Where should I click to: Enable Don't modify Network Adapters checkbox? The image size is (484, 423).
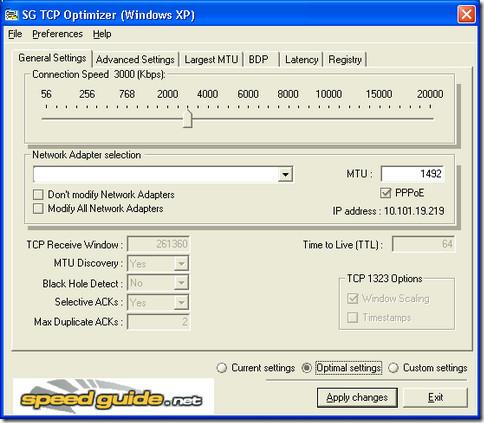point(38,194)
